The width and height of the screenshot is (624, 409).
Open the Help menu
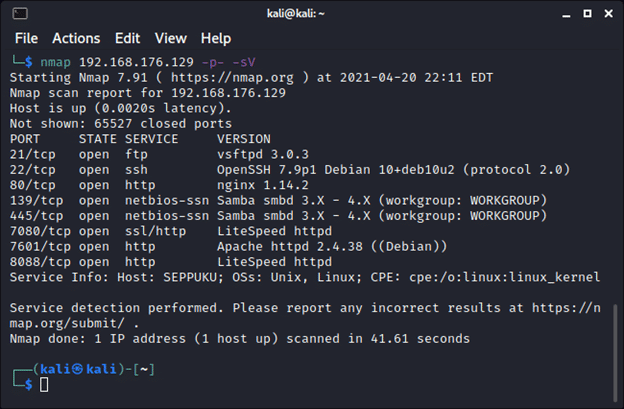tap(215, 38)
